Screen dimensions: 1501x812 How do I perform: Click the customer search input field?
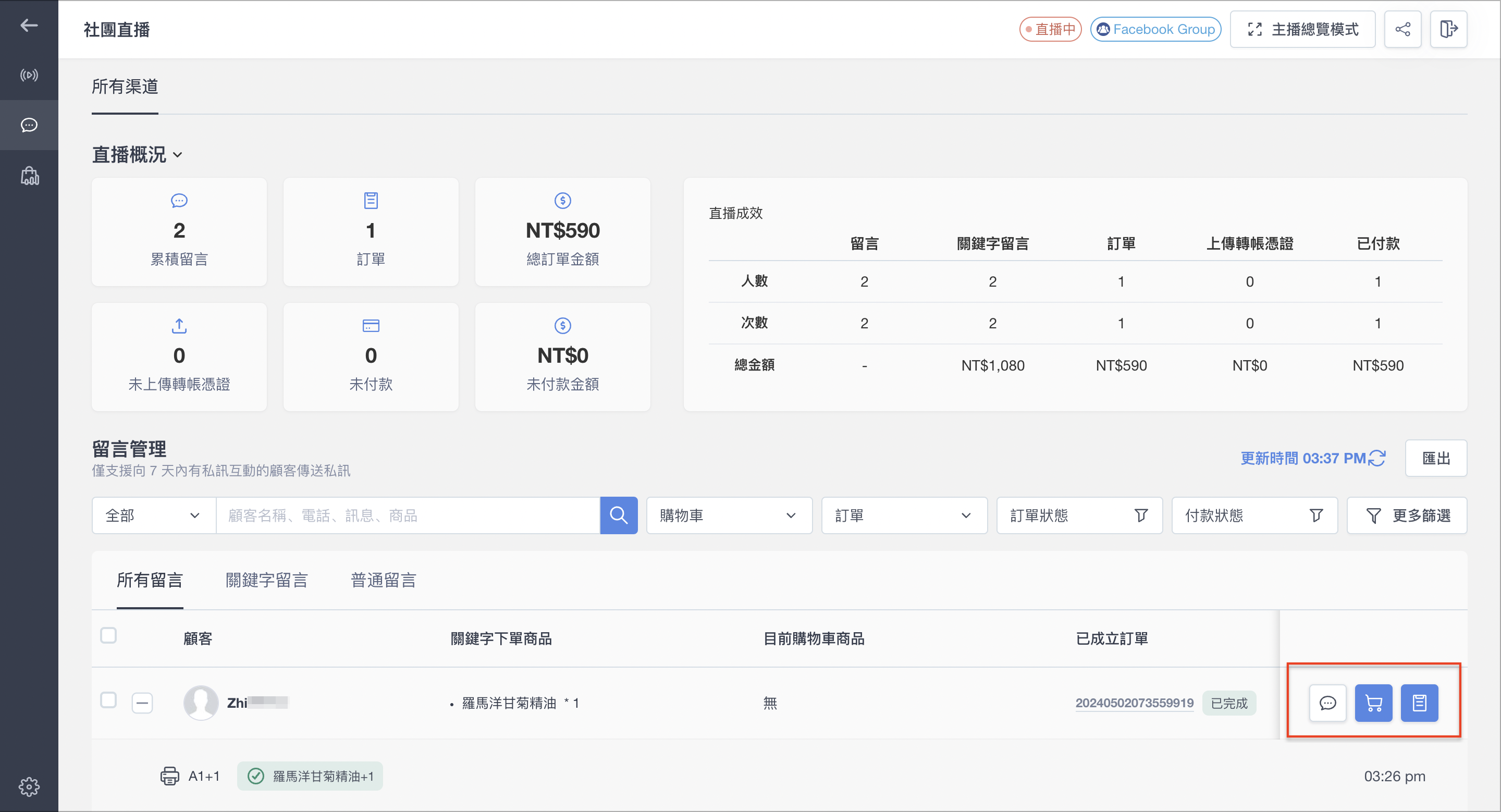(x=408, y=515)
